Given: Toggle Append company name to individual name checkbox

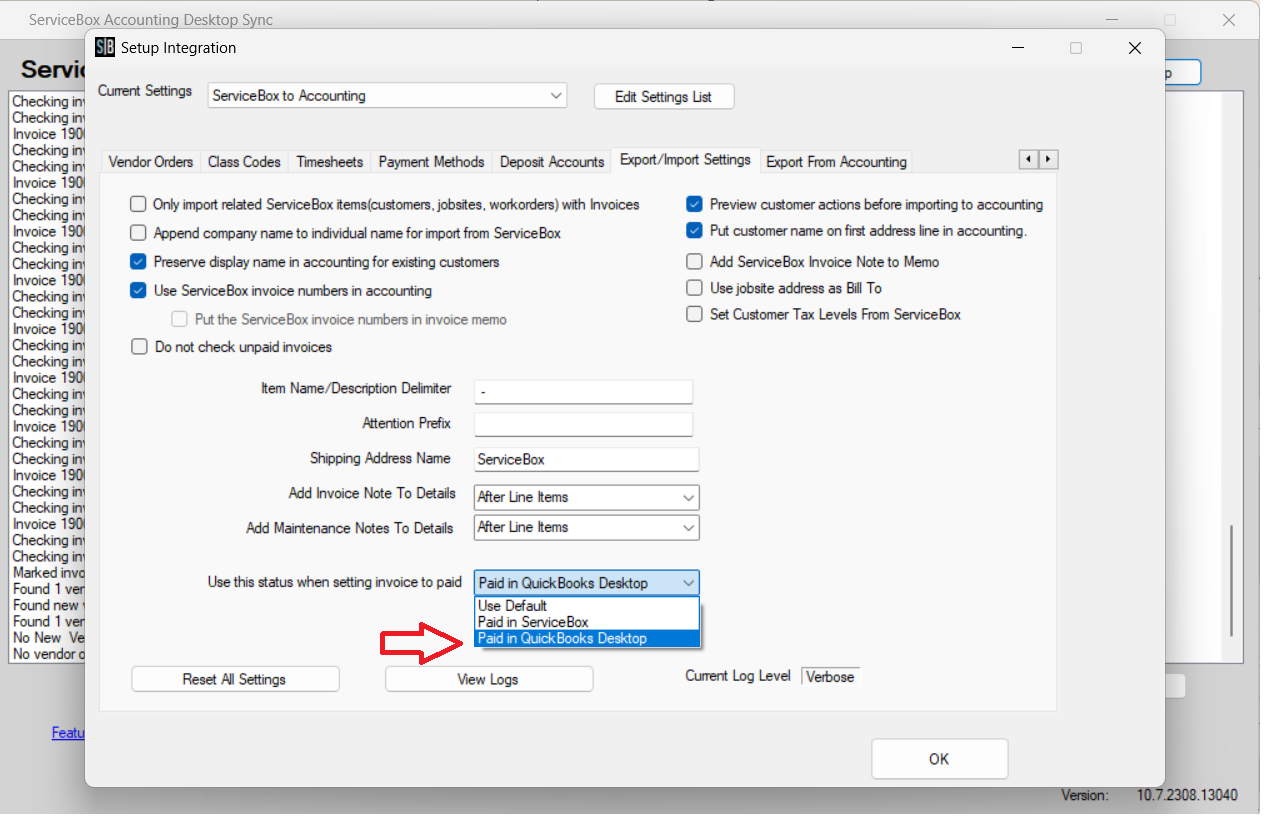Looking at the screenshot, I should tap(139, 233).
